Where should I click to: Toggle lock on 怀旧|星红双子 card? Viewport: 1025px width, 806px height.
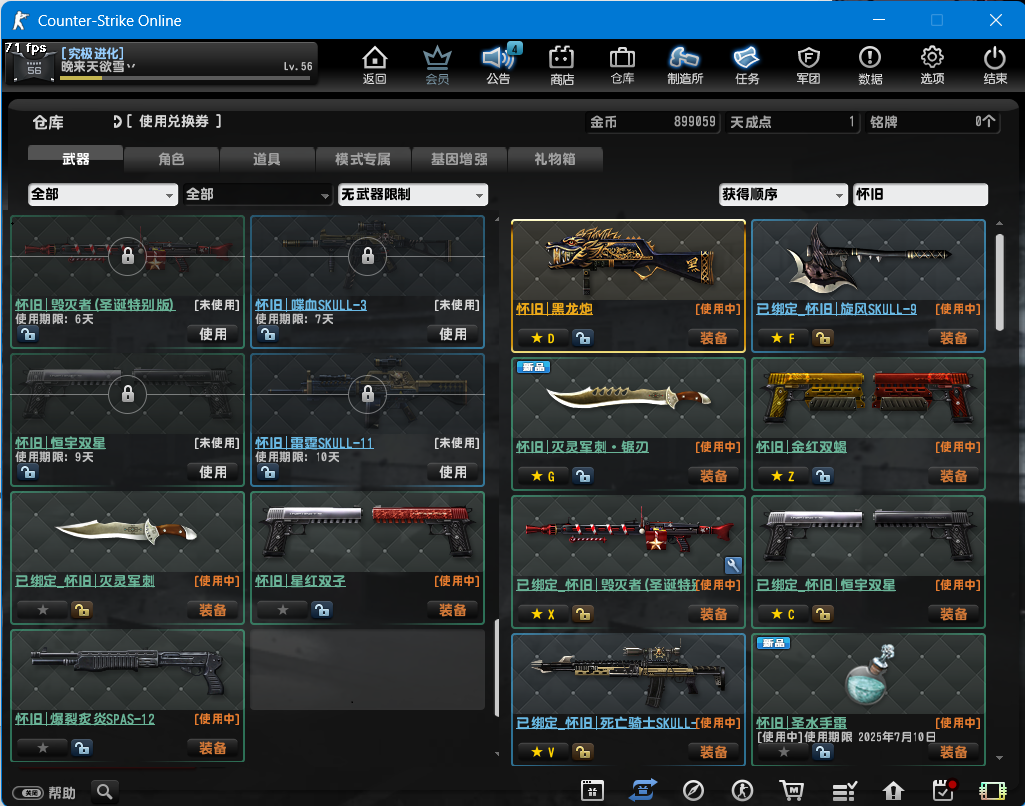tap(321, 610)
